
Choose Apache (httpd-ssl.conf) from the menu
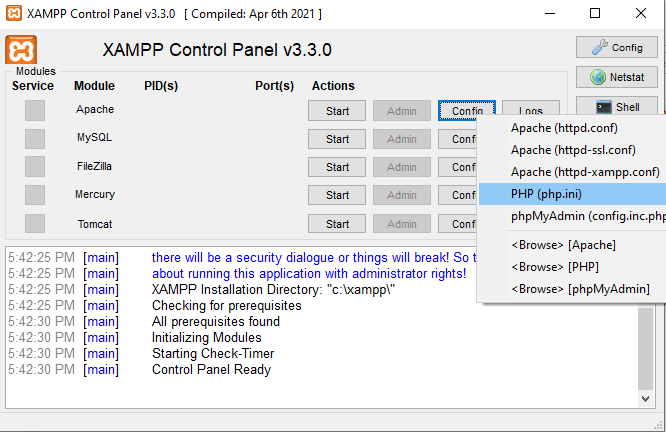click(x=572, y=150)
